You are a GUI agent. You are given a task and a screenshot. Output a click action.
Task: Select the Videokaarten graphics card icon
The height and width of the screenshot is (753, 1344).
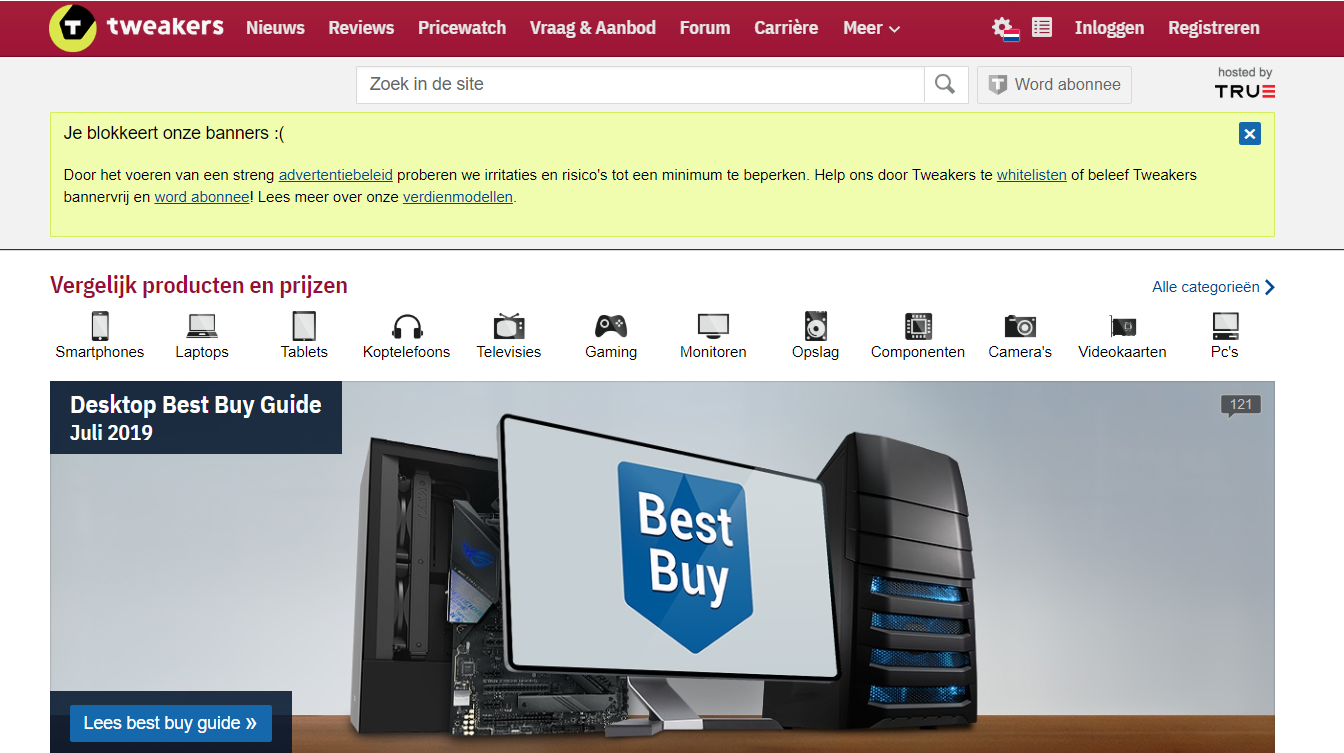pos(1123,326)
